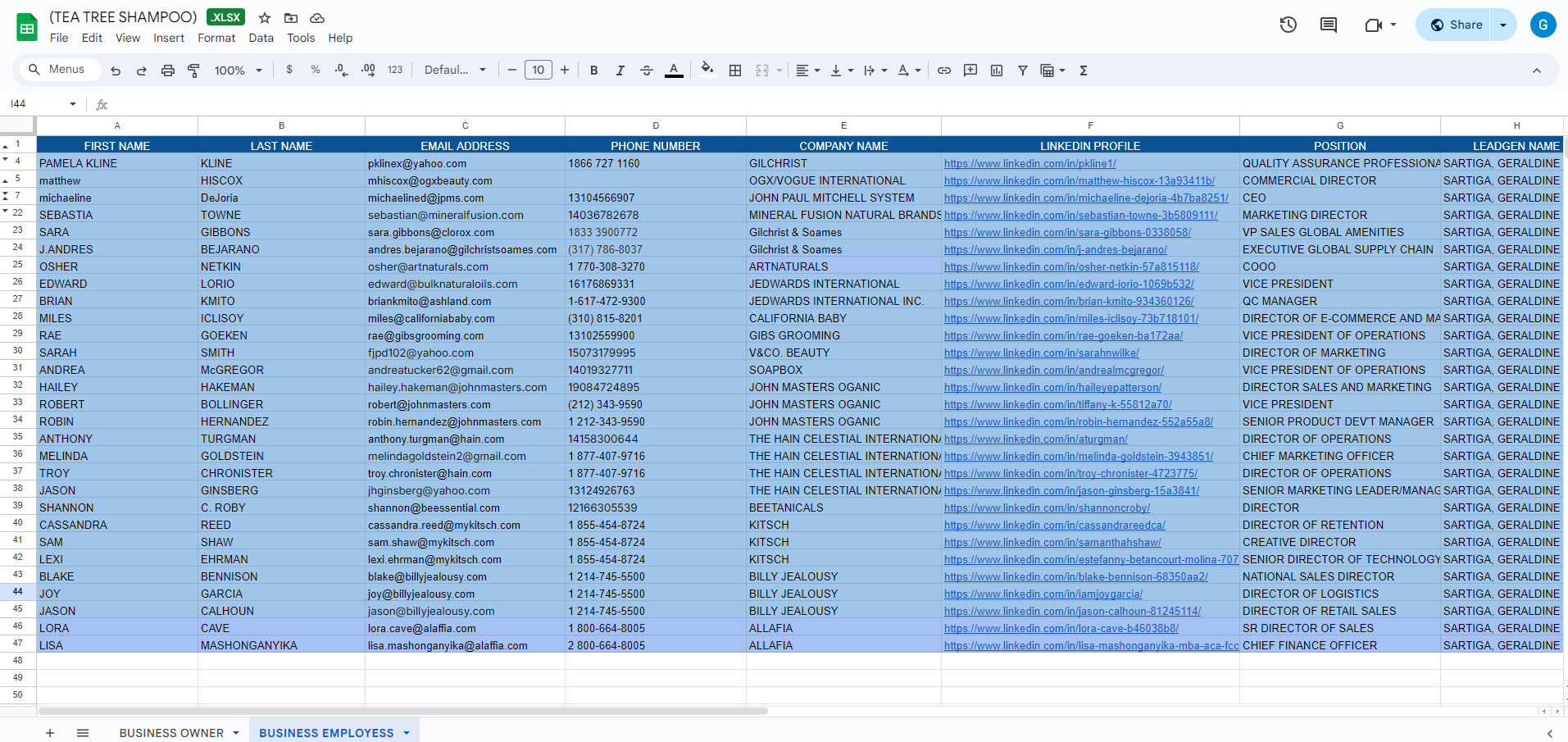The image size is (1568, 742).
Task: Open the filter views dropdown
Action: pos(1052,71)
